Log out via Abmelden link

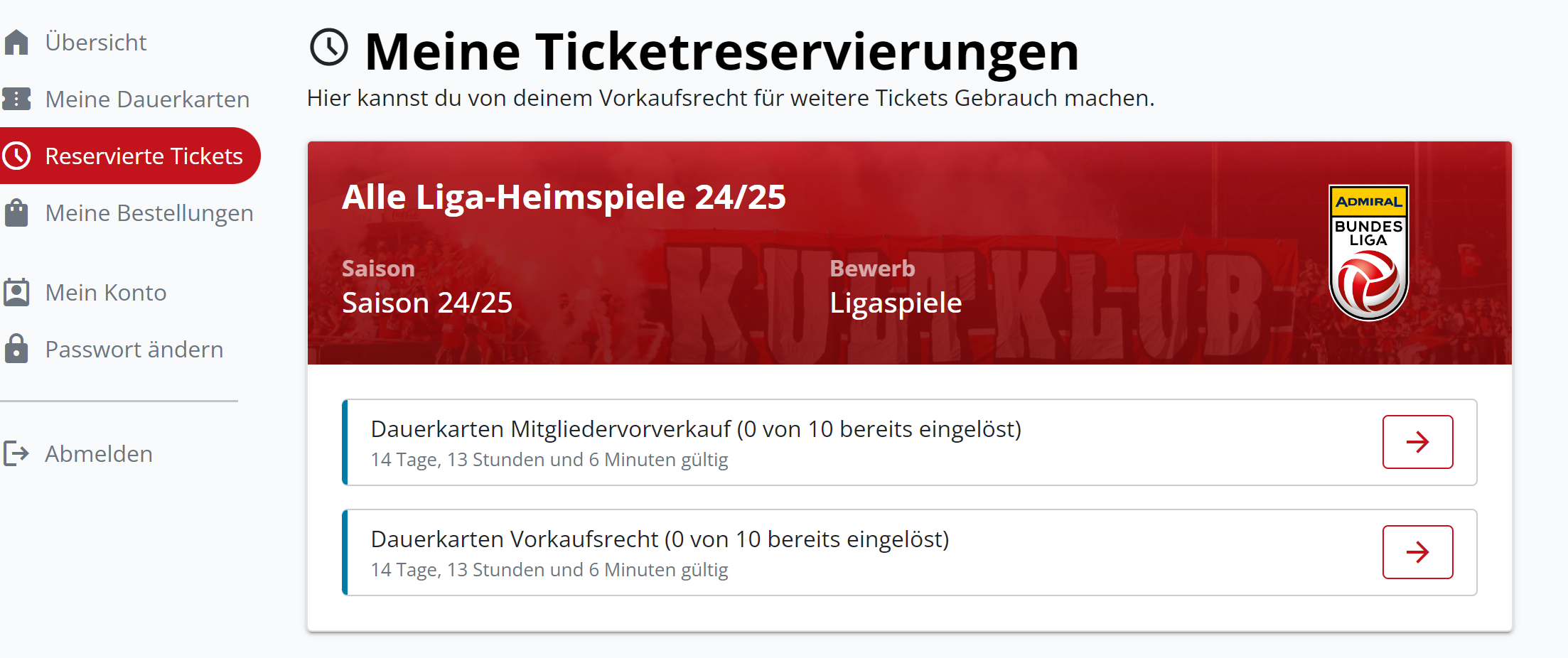(99, 453)
